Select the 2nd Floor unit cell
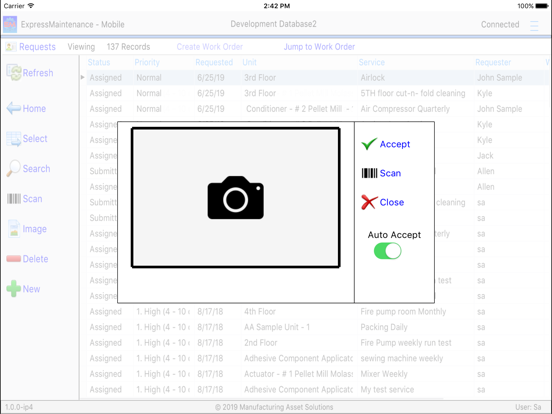Viewport: 552px width, 414px height. tap(299, 343)
